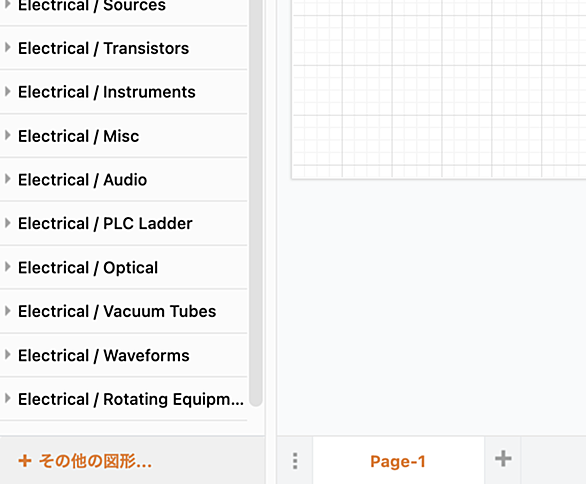The height and width of the screenshot is (484, 586).
Task: Expand the Electrical / Waveforms arrow
Action: click(7, 355)
